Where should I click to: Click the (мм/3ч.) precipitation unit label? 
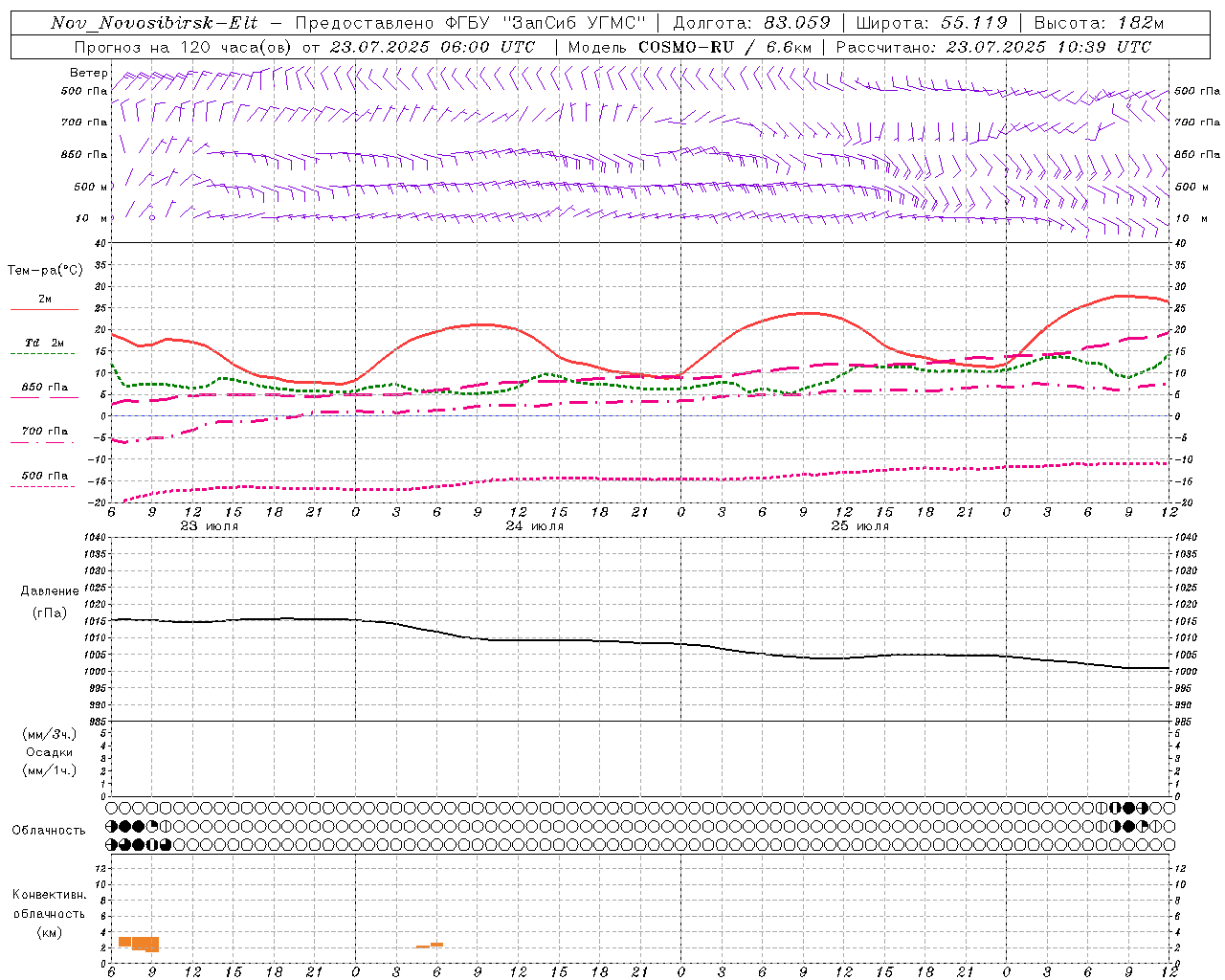pyautogui.click(x=50, y=734)
